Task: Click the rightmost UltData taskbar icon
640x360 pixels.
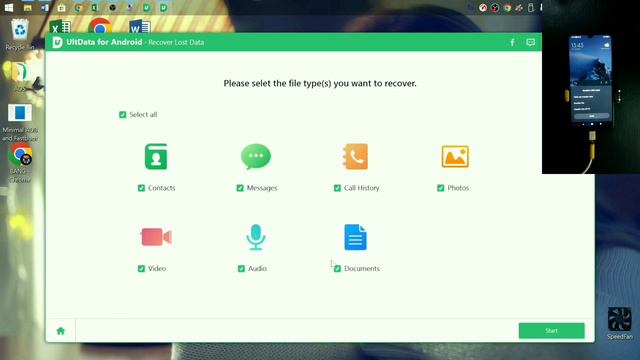Action: (x=163, y=7)
